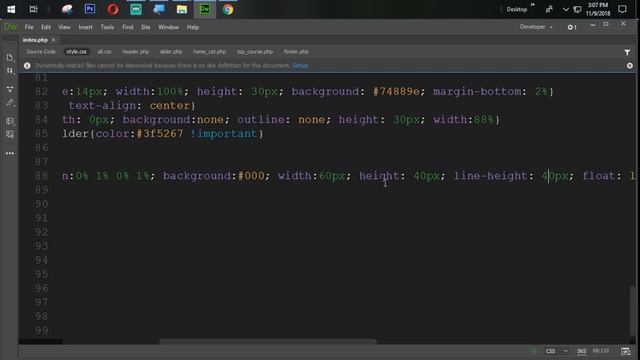Click color value #74889e on line 82
Screen dimensions: 640x360
coord(396,91)
